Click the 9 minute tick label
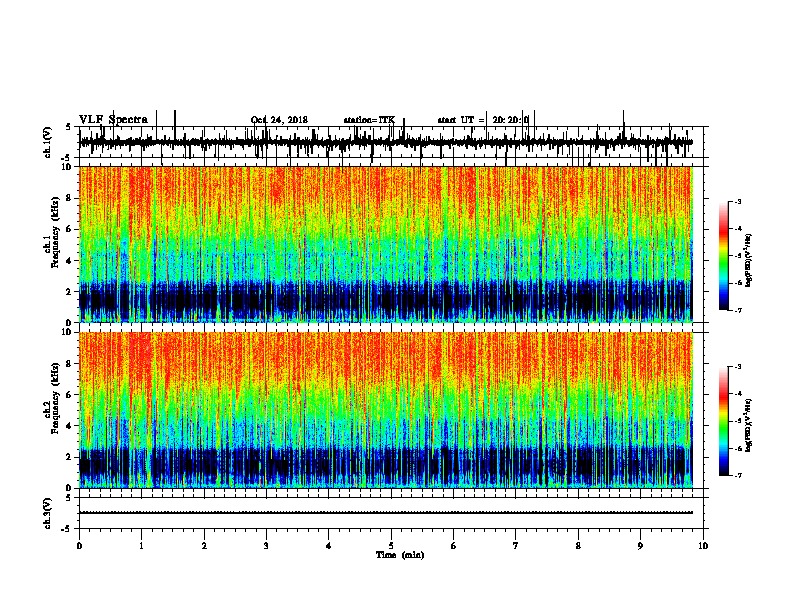 pos(640,545)
